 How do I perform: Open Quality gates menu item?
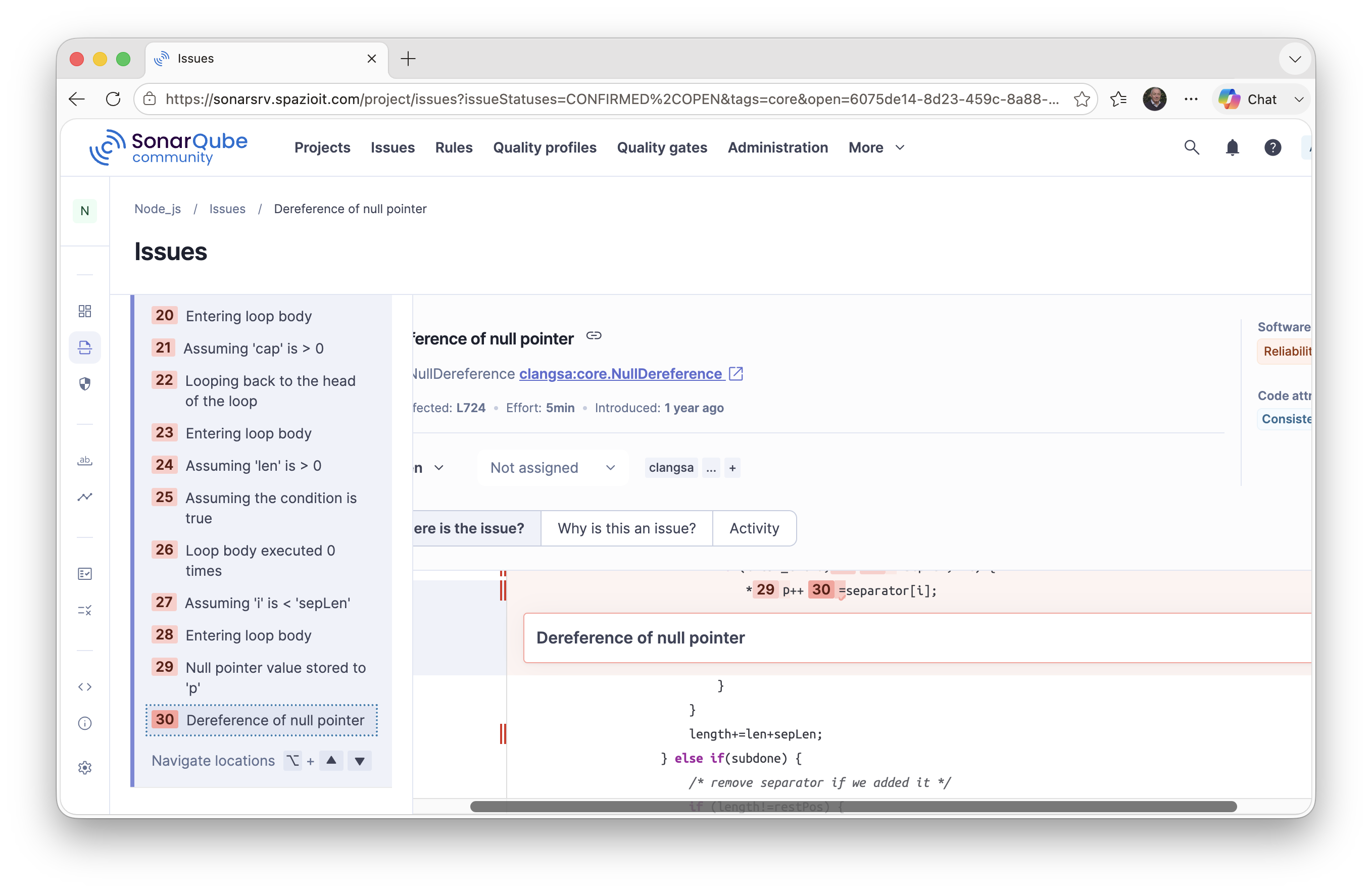click(662, 147)
